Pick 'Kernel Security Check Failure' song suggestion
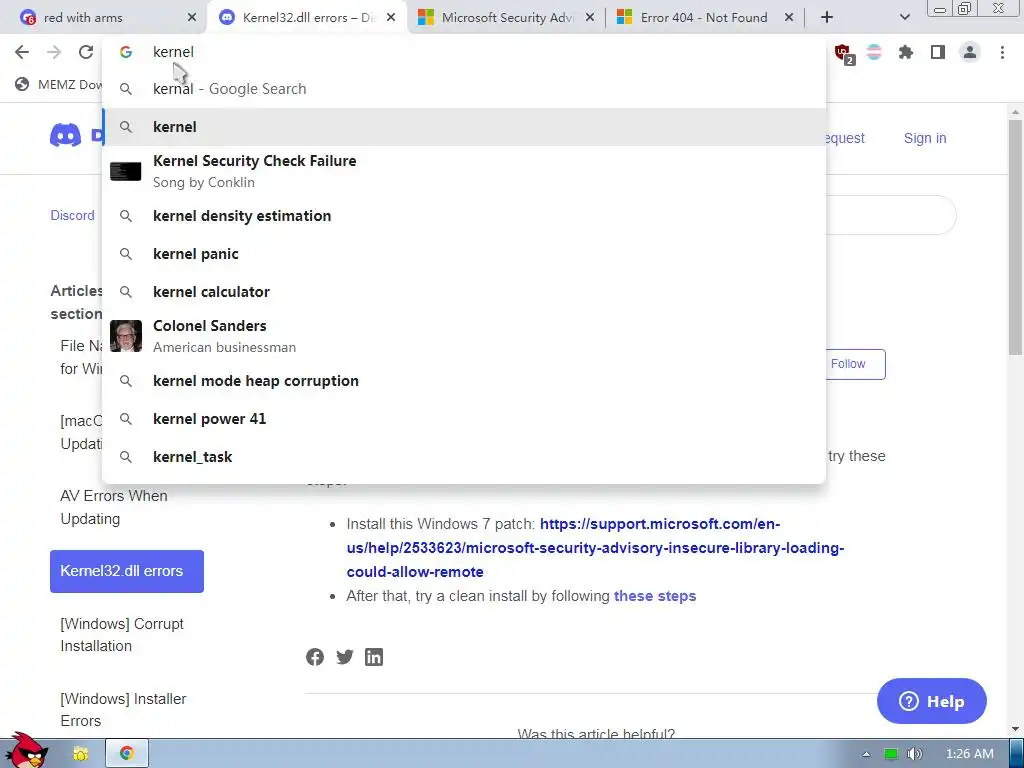Viewport: 1024px width, 768px height. [464, 171]
